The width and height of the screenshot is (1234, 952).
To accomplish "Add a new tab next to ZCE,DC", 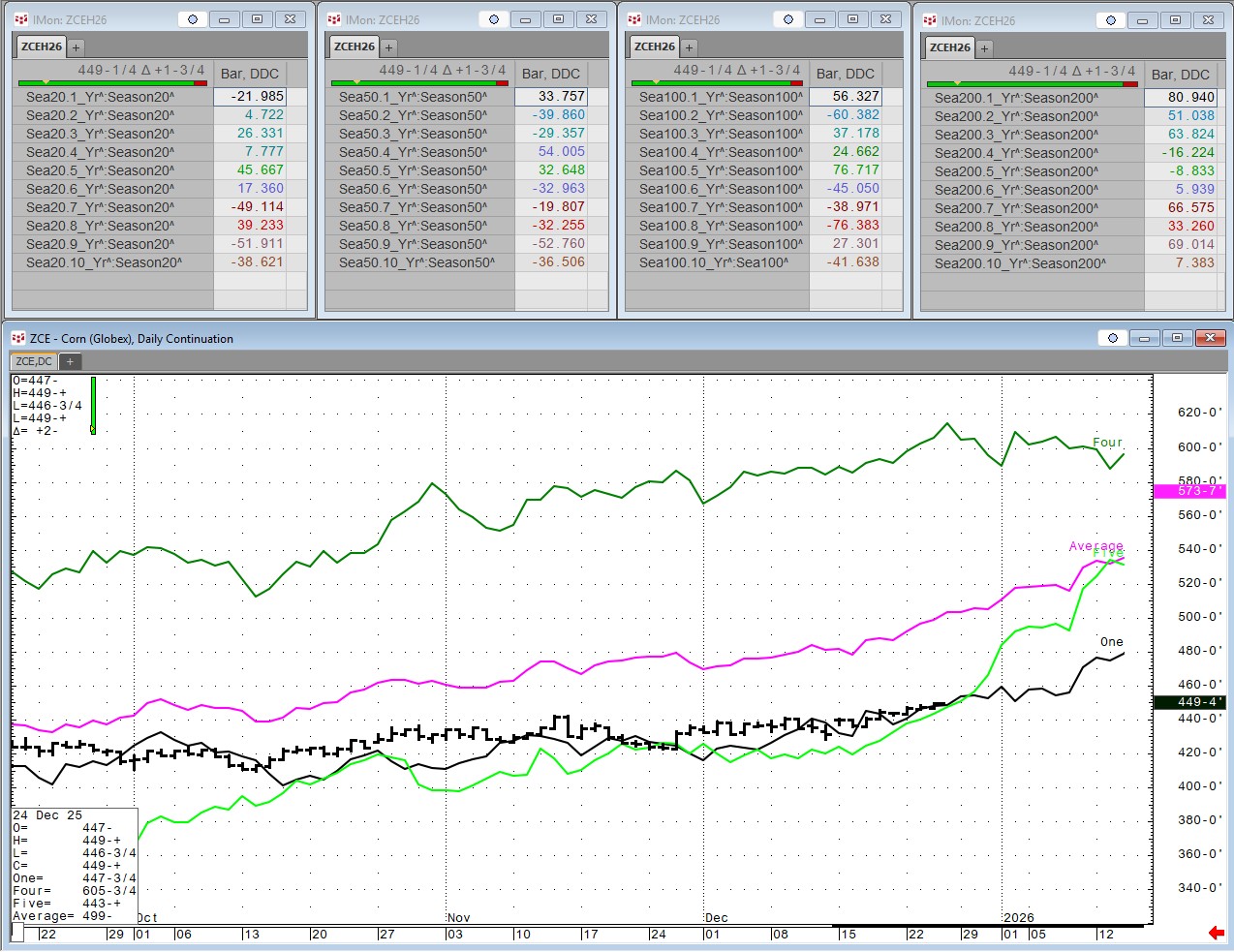I will click(70, 361).
